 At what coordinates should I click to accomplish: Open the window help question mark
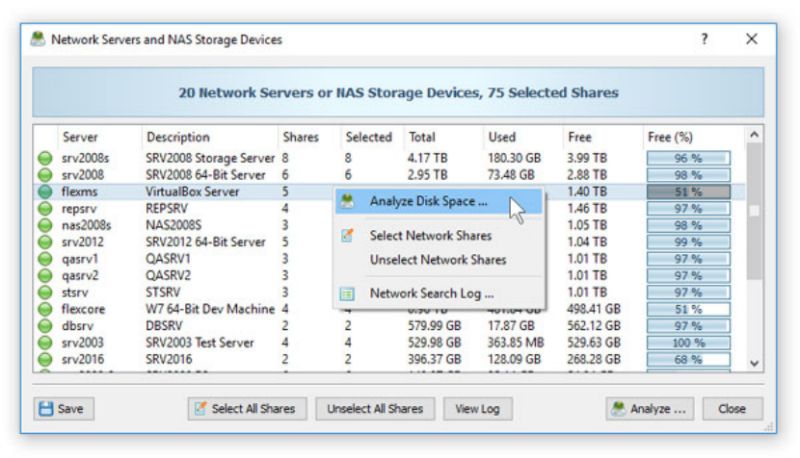(x=704, y=39)
